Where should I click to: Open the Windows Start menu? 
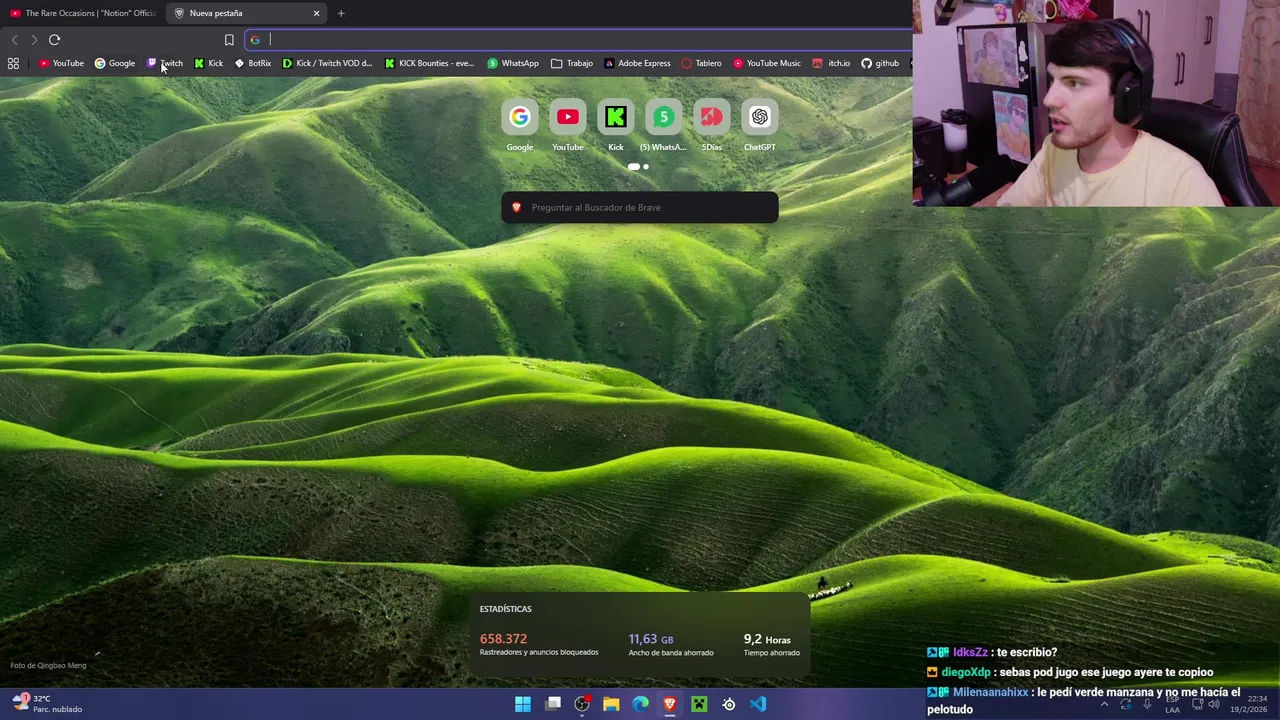(x=523, y=704)
